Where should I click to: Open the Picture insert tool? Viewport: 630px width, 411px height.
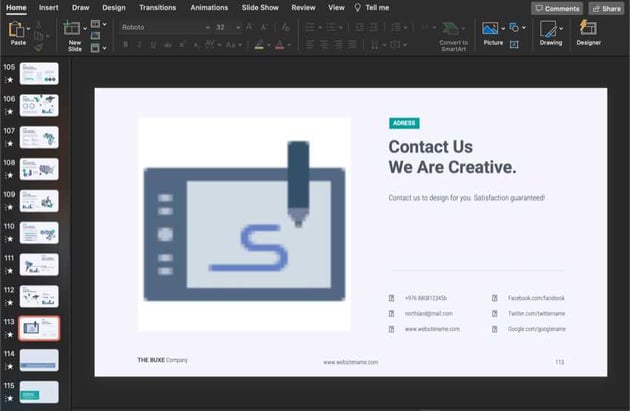(x=491, y=33)
